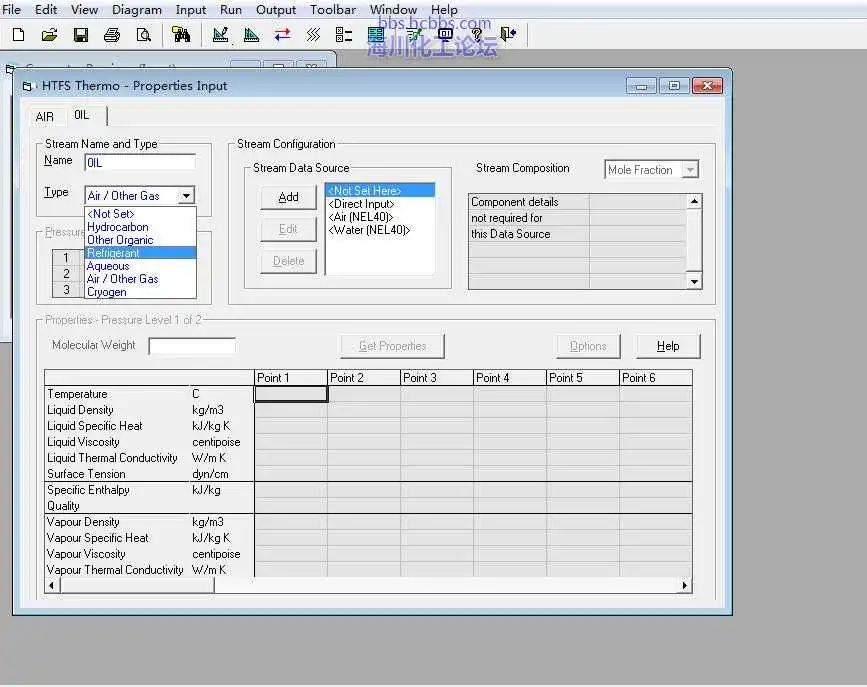Click the Point 1 column header
867x687 pixels.
tap(291, 378)
